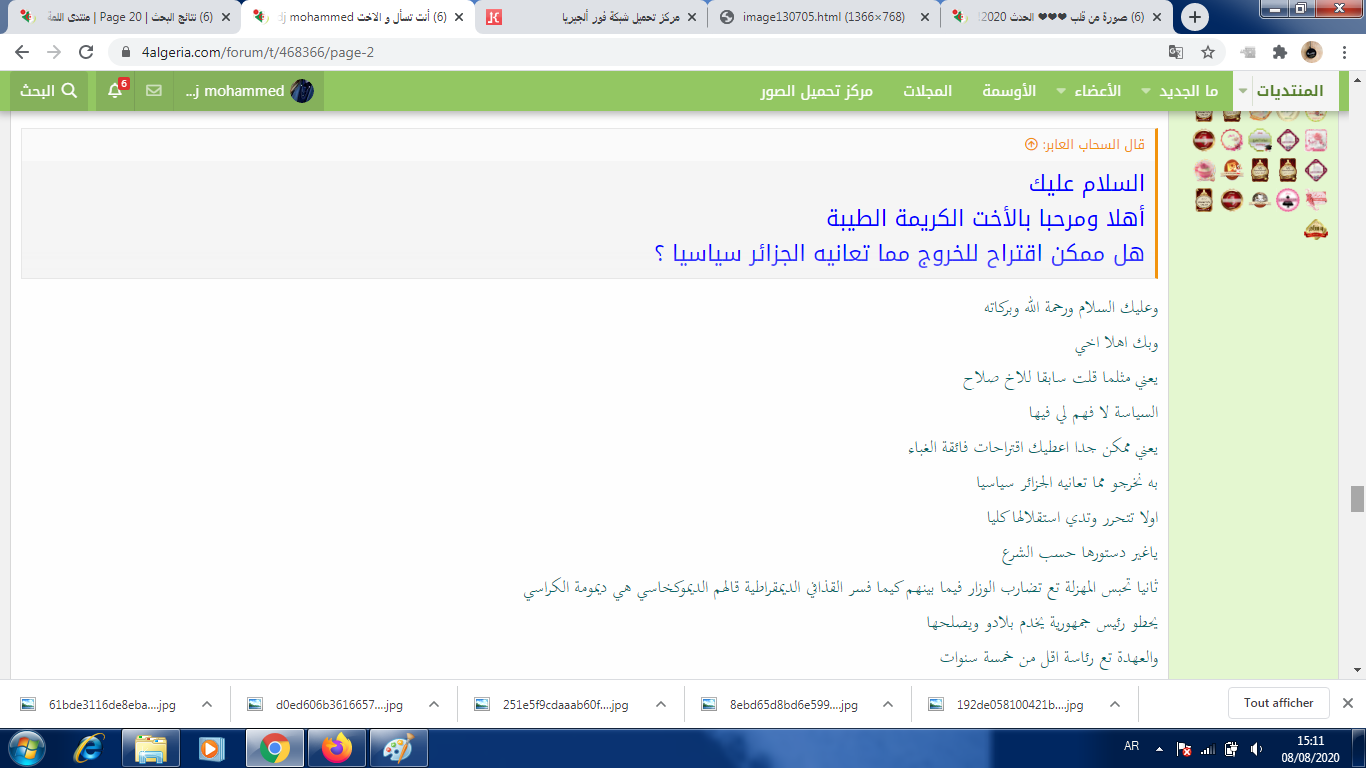Open the notifications bell with 6 alerts
This screenshot has height=768, width=1366.
coord(116,91)
